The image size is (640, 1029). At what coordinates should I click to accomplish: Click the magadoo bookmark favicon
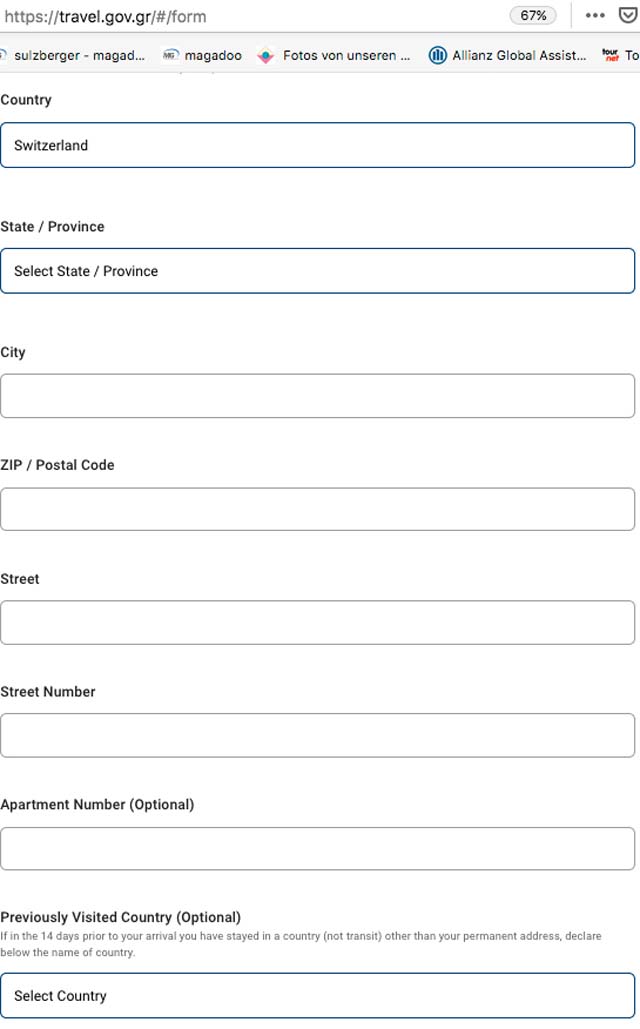171,55
